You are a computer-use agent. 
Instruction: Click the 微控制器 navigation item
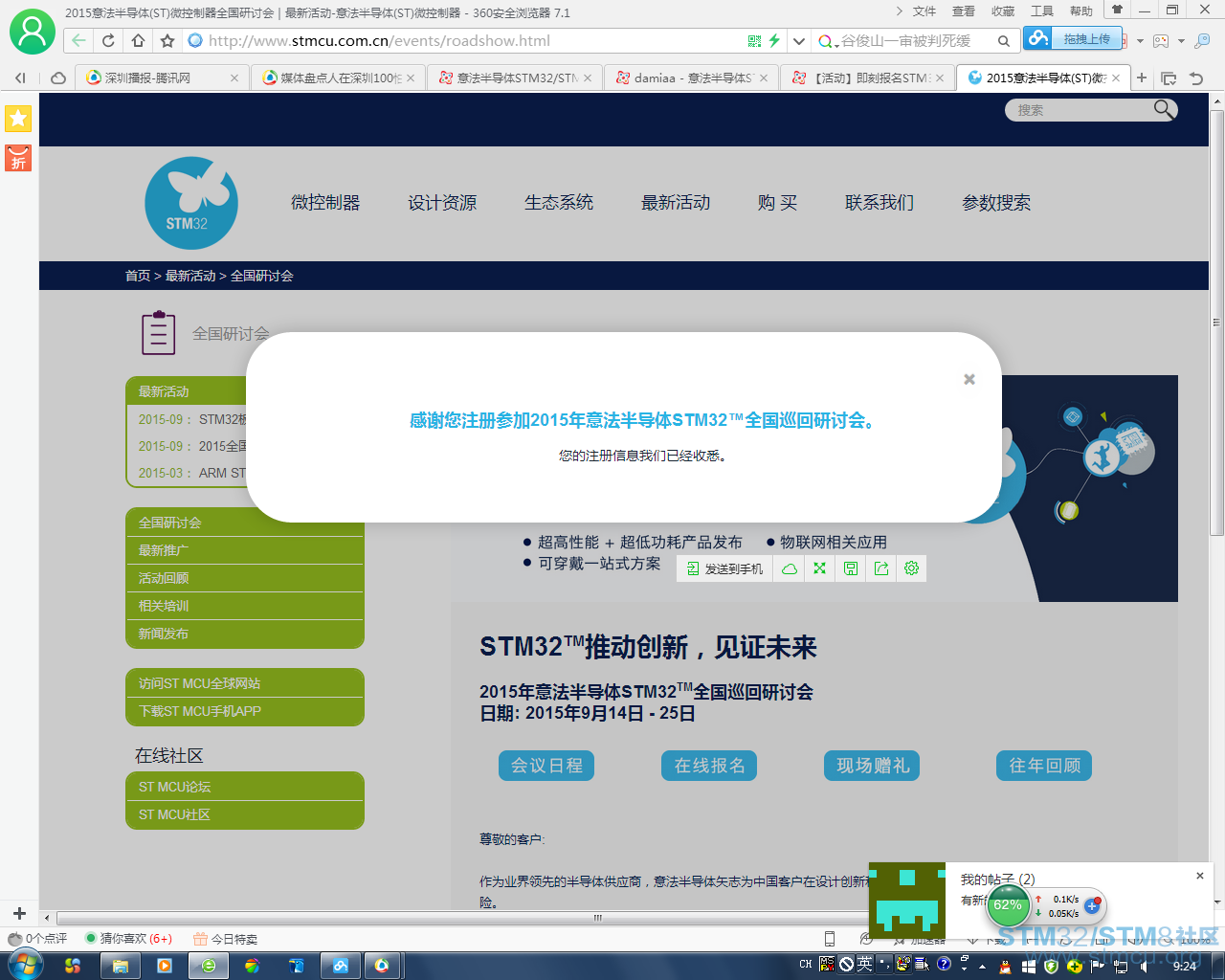tap(325, 203)
